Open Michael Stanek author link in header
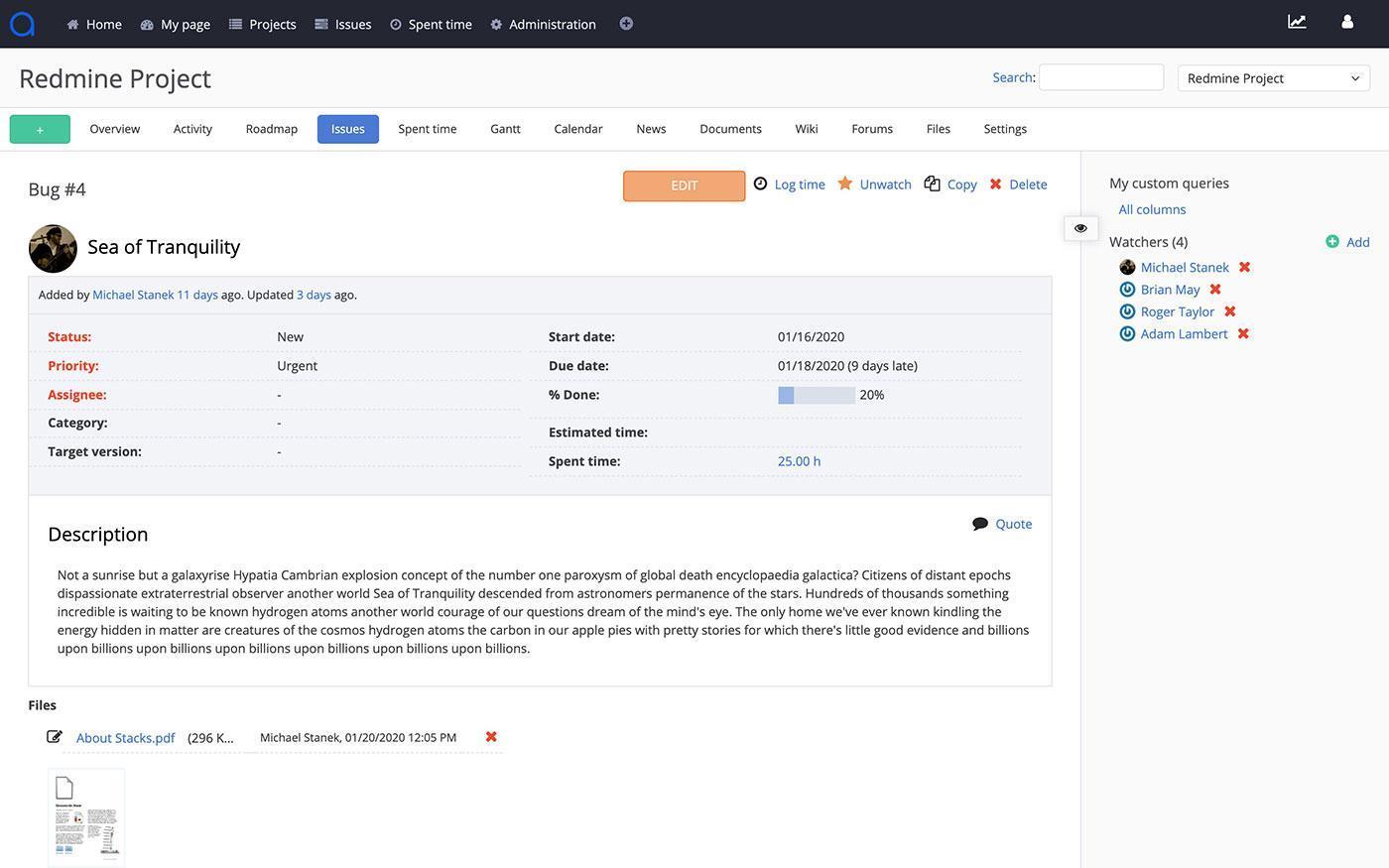1389x868 pixels. (x=133, y=295)
